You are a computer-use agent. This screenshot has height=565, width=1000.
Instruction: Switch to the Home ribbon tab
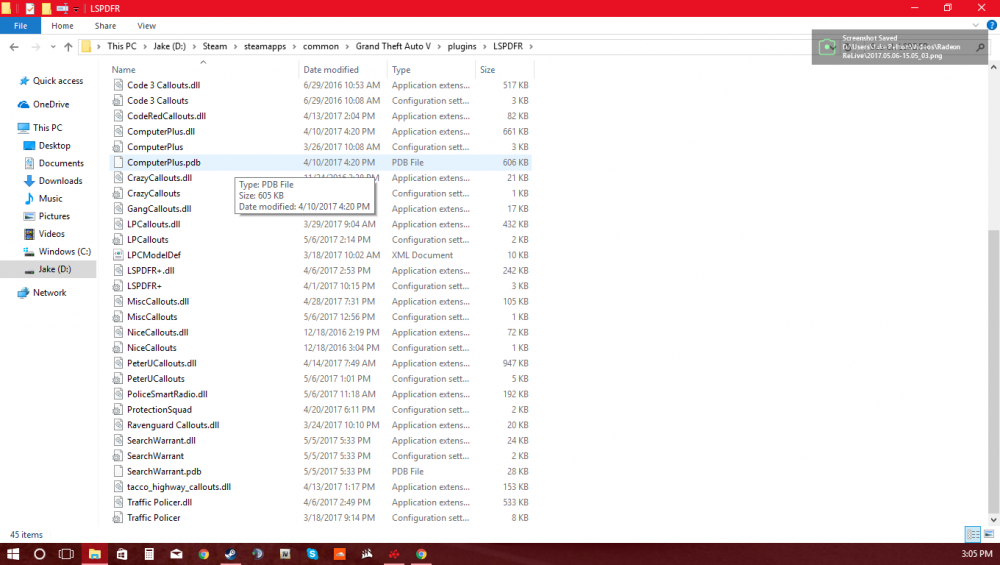(62, 26)
